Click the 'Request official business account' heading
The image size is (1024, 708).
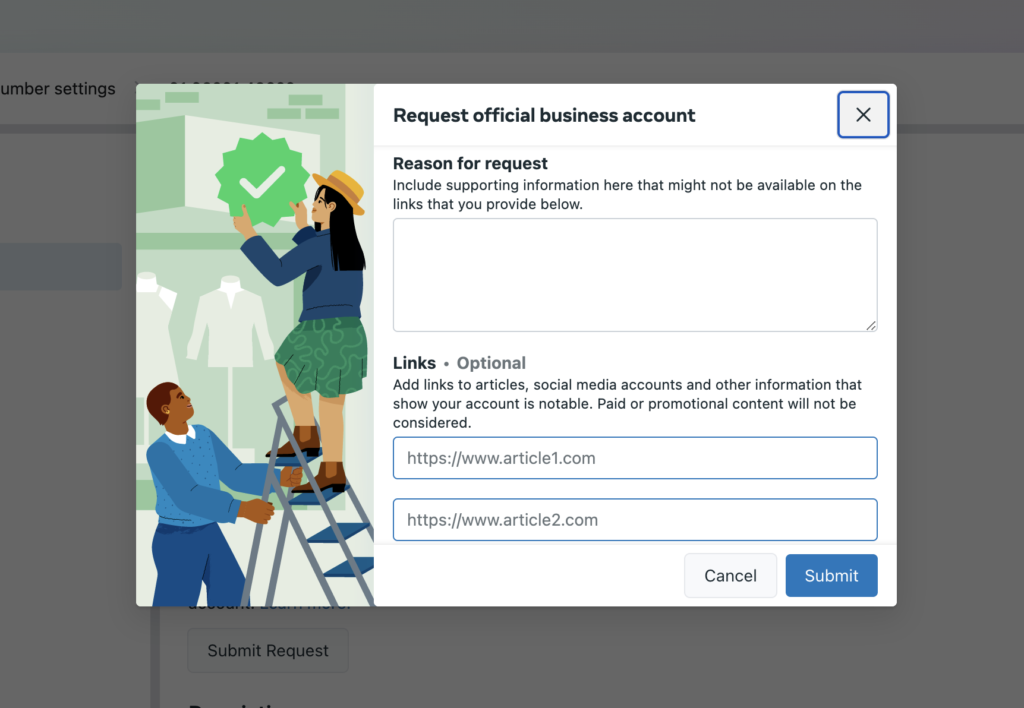point(544,116)
